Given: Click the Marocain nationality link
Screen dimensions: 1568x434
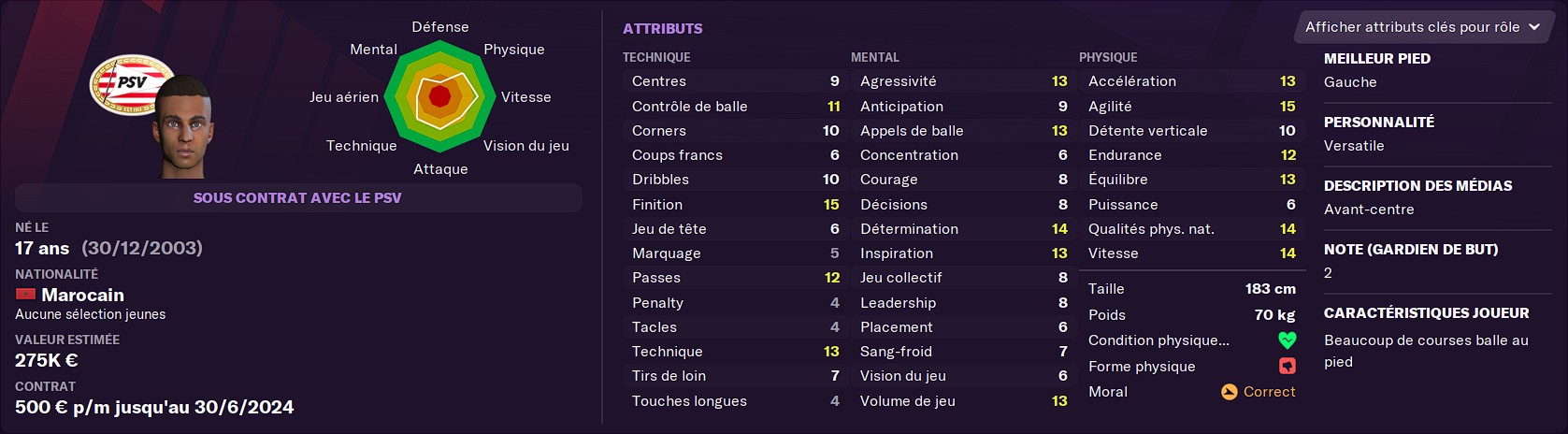Looking at the screenshot, I should 82,295.
